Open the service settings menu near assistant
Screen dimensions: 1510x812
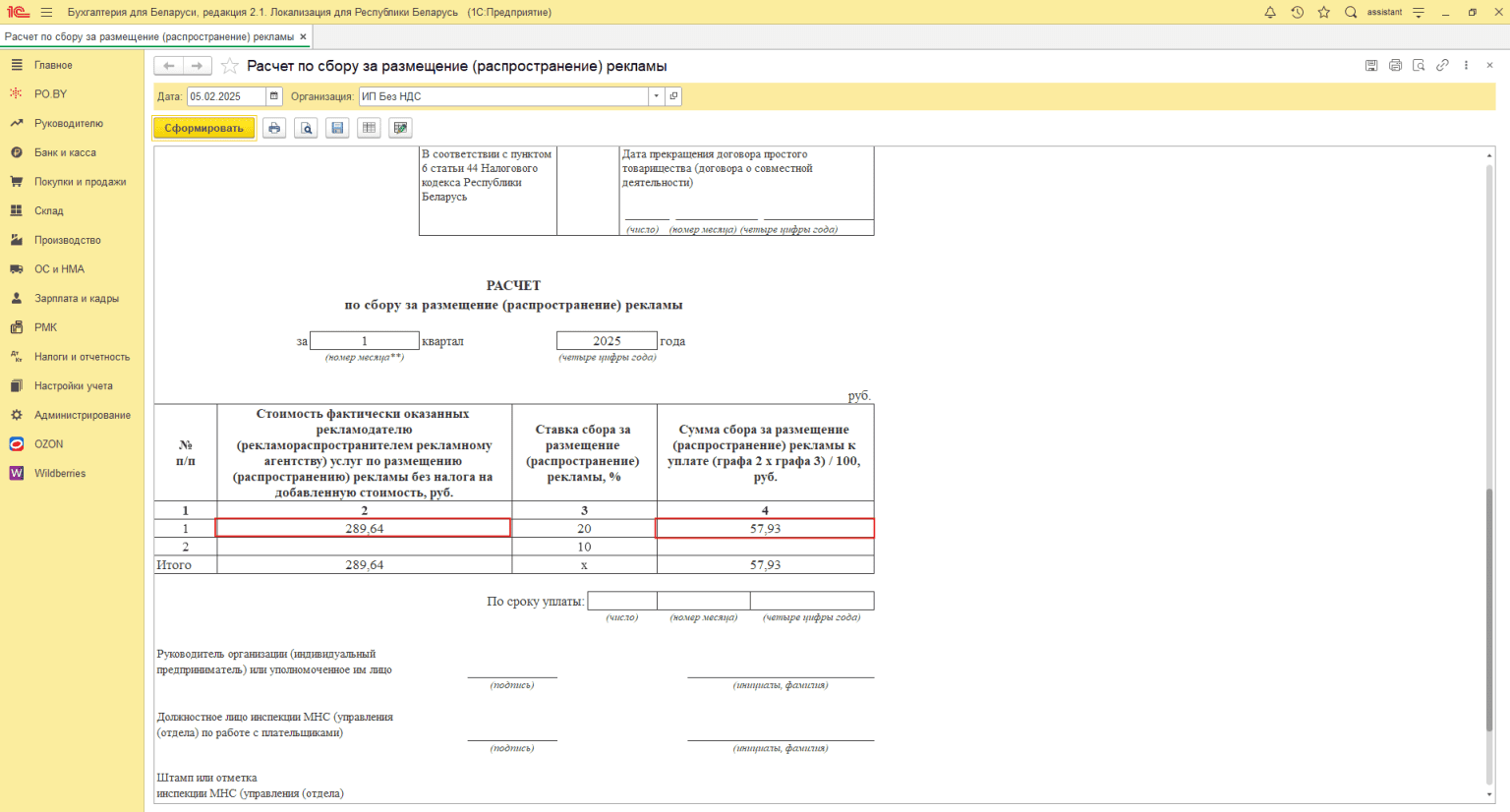pos(1419,13)
